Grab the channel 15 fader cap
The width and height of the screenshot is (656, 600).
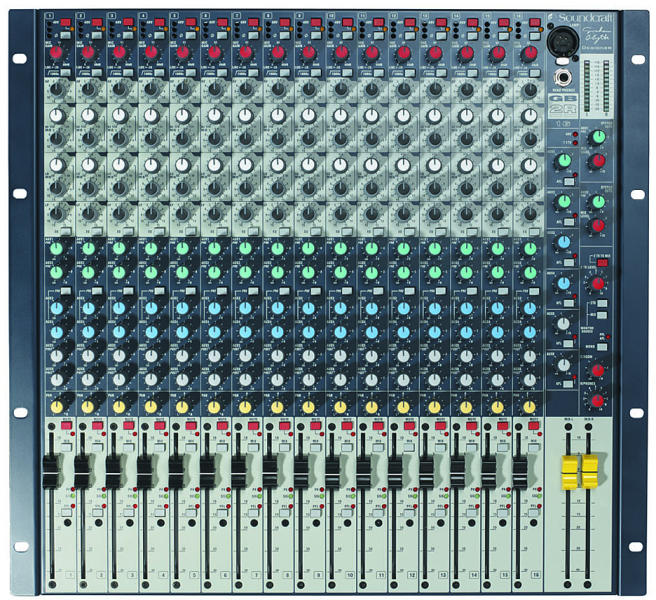[488, 472]
